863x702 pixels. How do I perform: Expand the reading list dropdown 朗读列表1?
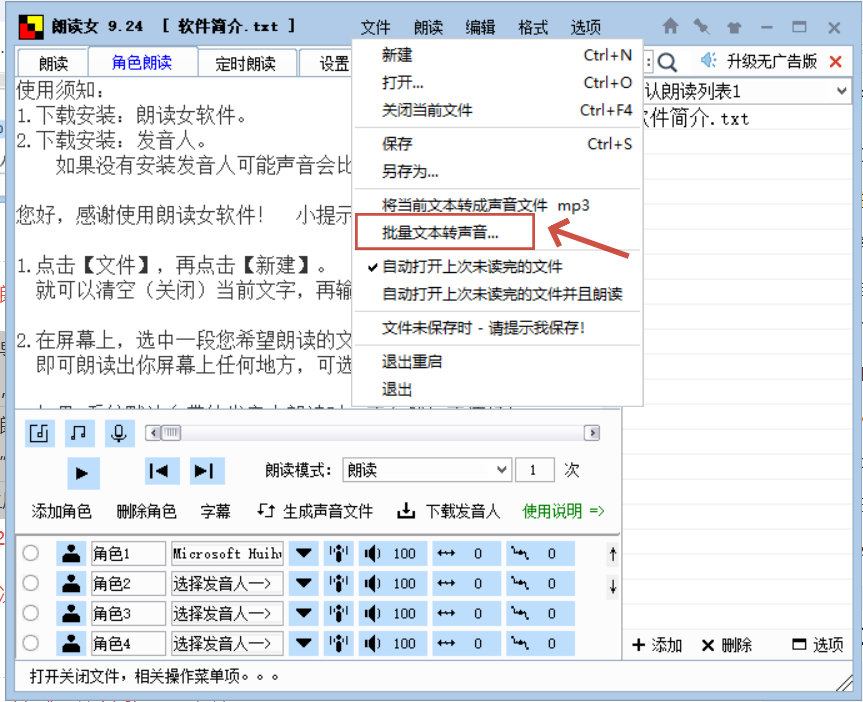[x=842, y=91]
